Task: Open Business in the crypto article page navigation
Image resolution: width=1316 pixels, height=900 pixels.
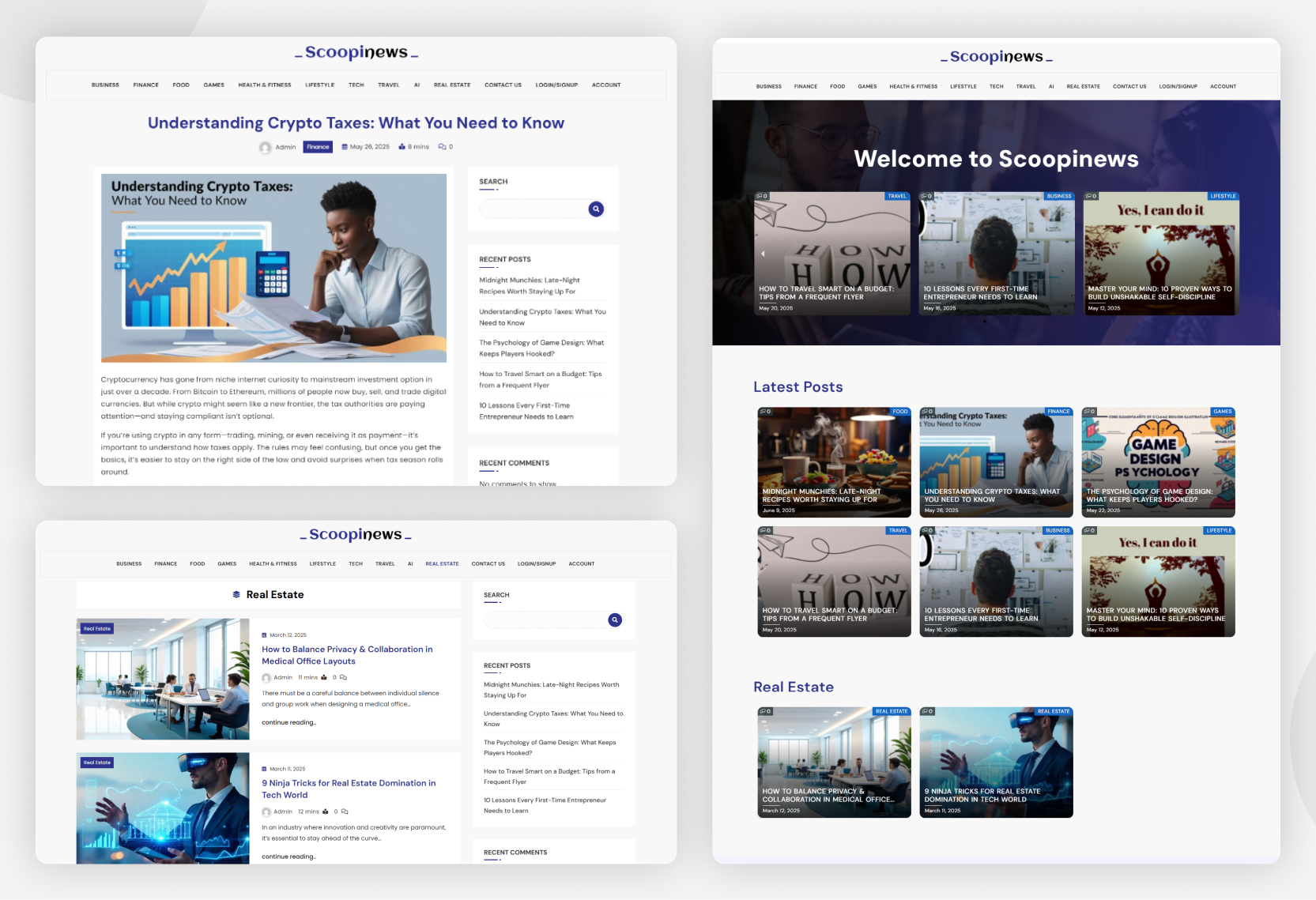Action: click(x=105, y=85)
